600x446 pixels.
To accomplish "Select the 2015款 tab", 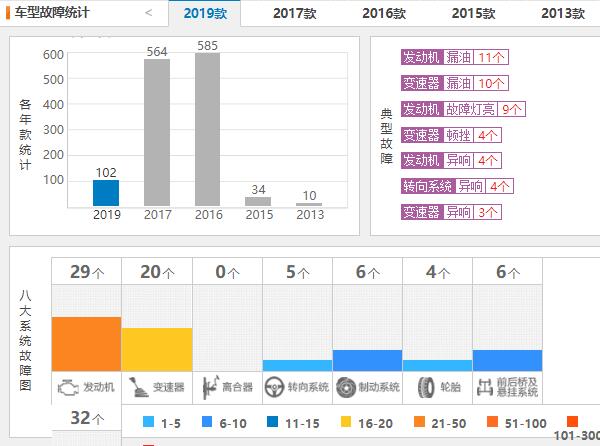I will [473, 13].
